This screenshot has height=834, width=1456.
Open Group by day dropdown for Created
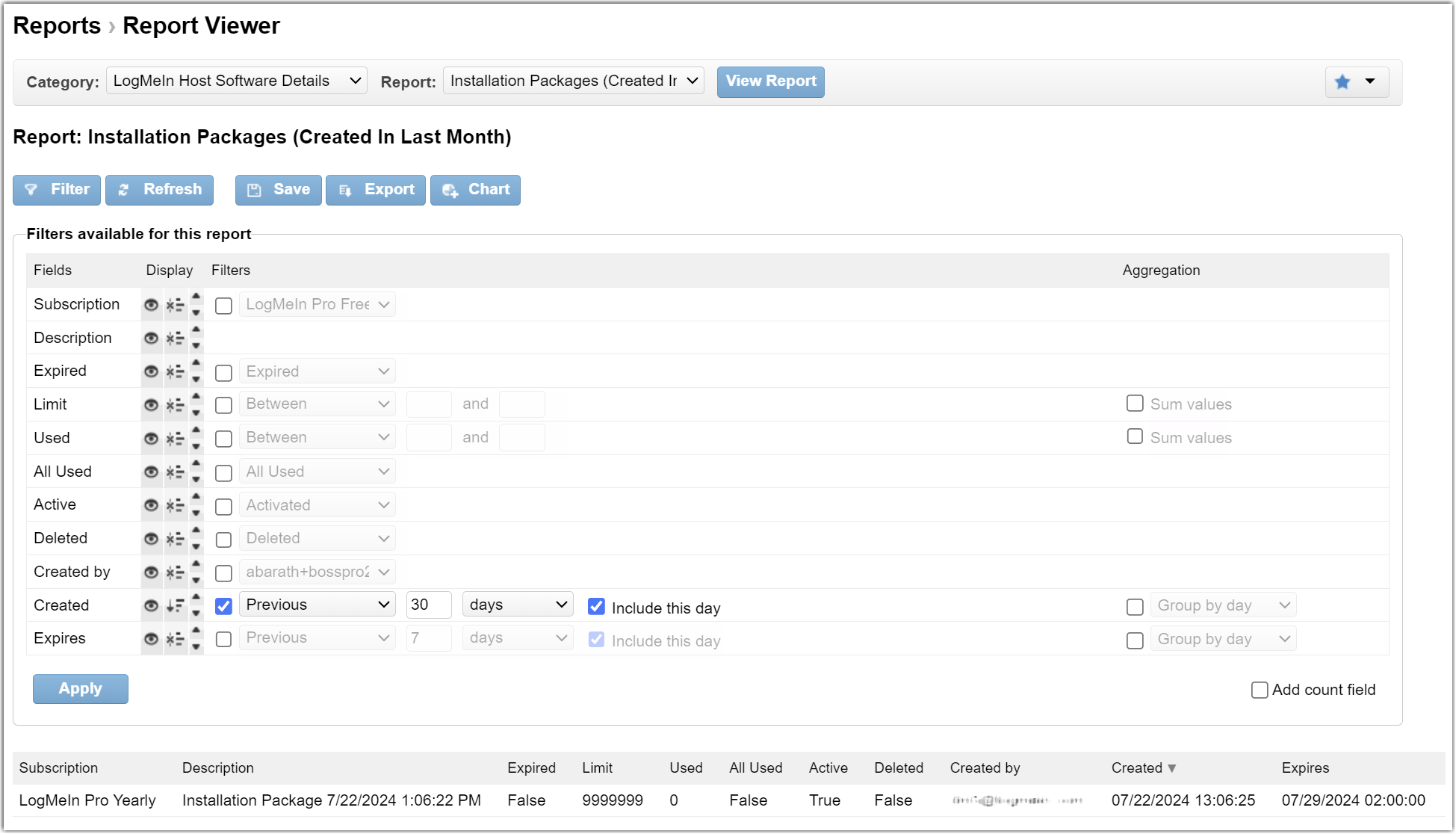tap(1224, 605)
